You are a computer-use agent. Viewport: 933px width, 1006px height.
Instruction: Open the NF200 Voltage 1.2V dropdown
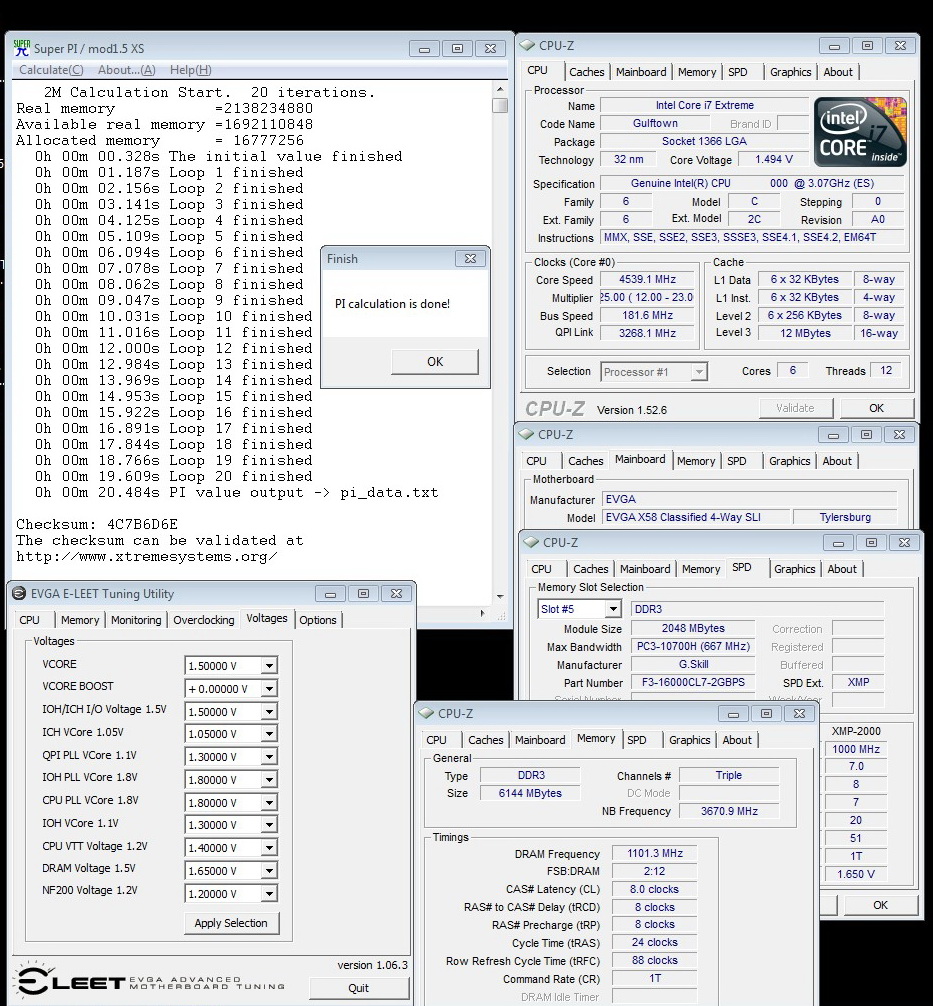click(270, 894)
